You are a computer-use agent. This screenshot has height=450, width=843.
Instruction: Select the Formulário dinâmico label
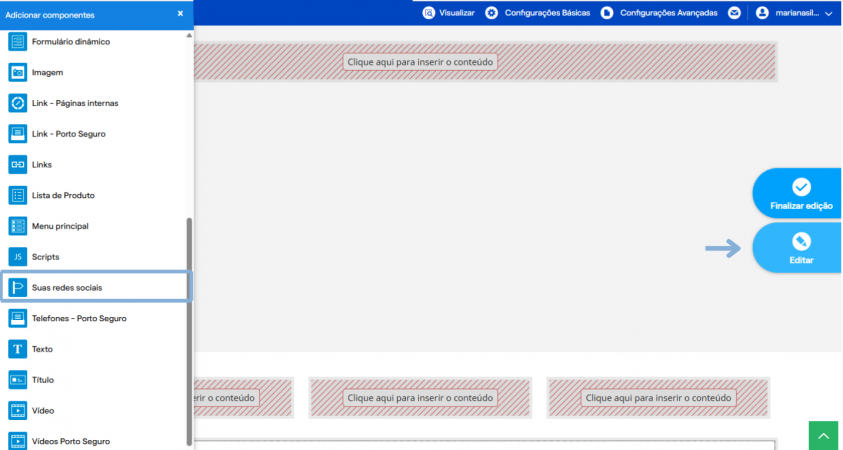71,41
